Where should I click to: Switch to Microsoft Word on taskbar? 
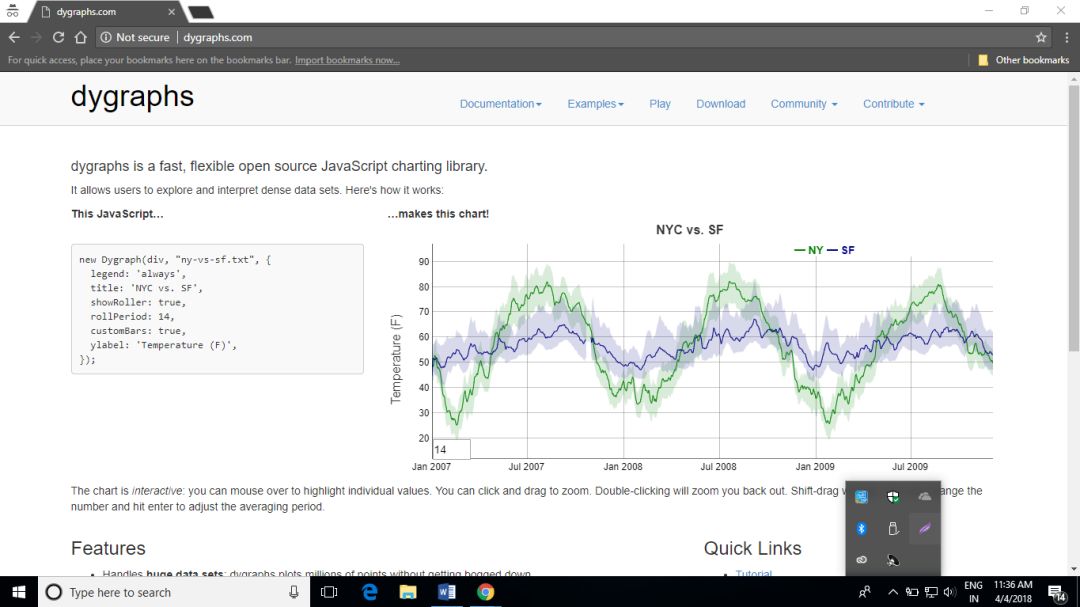coord(446,592)
